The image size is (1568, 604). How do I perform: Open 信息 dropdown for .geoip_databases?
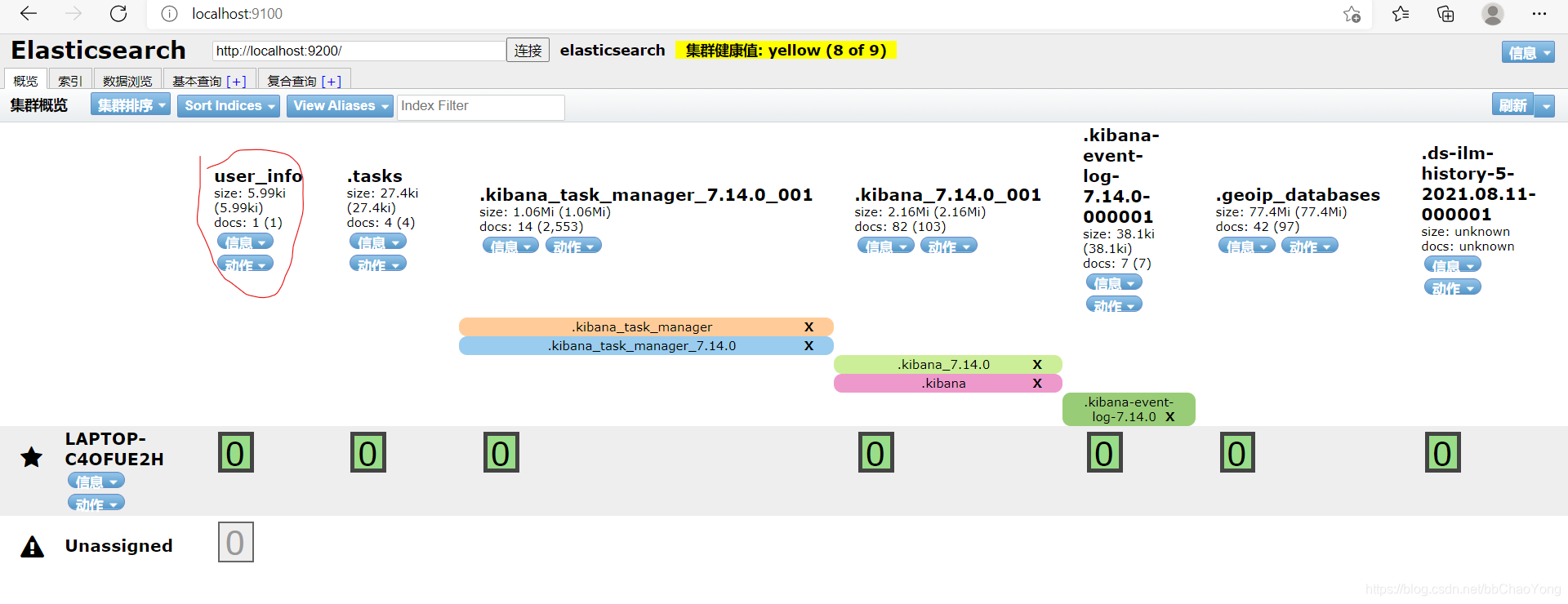pos(1247,246)
